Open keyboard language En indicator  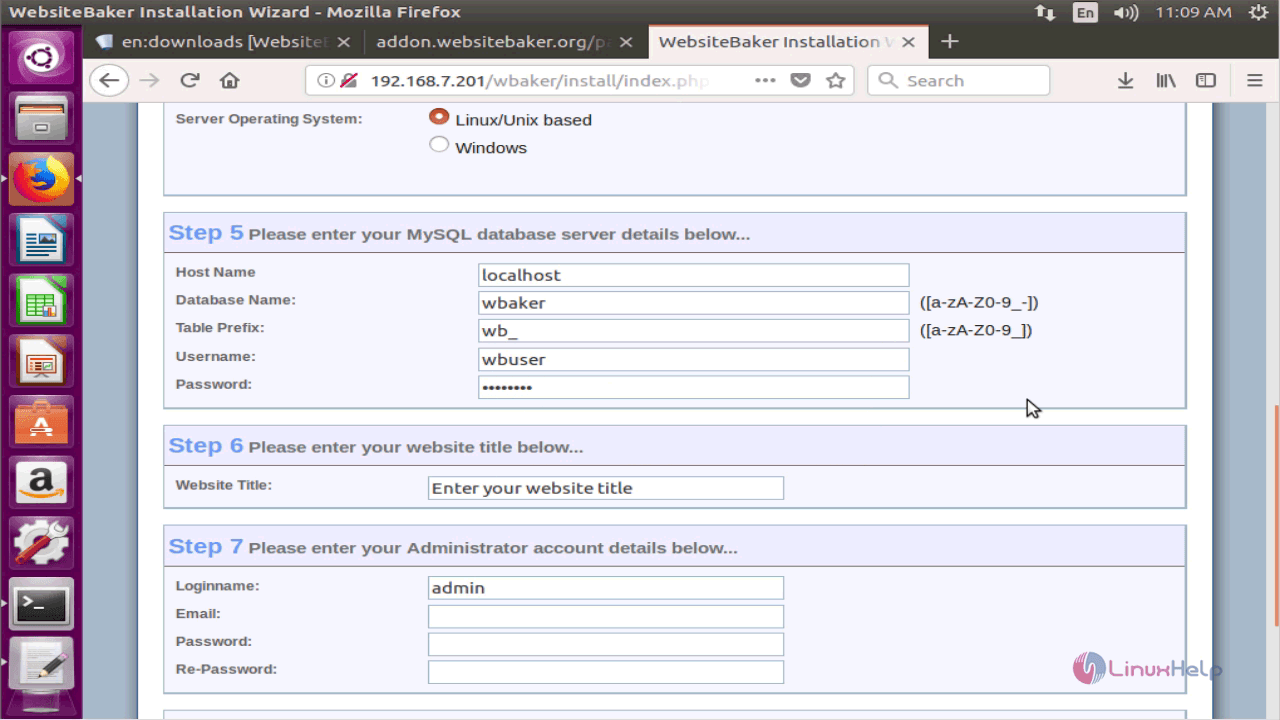[1085, 12]
